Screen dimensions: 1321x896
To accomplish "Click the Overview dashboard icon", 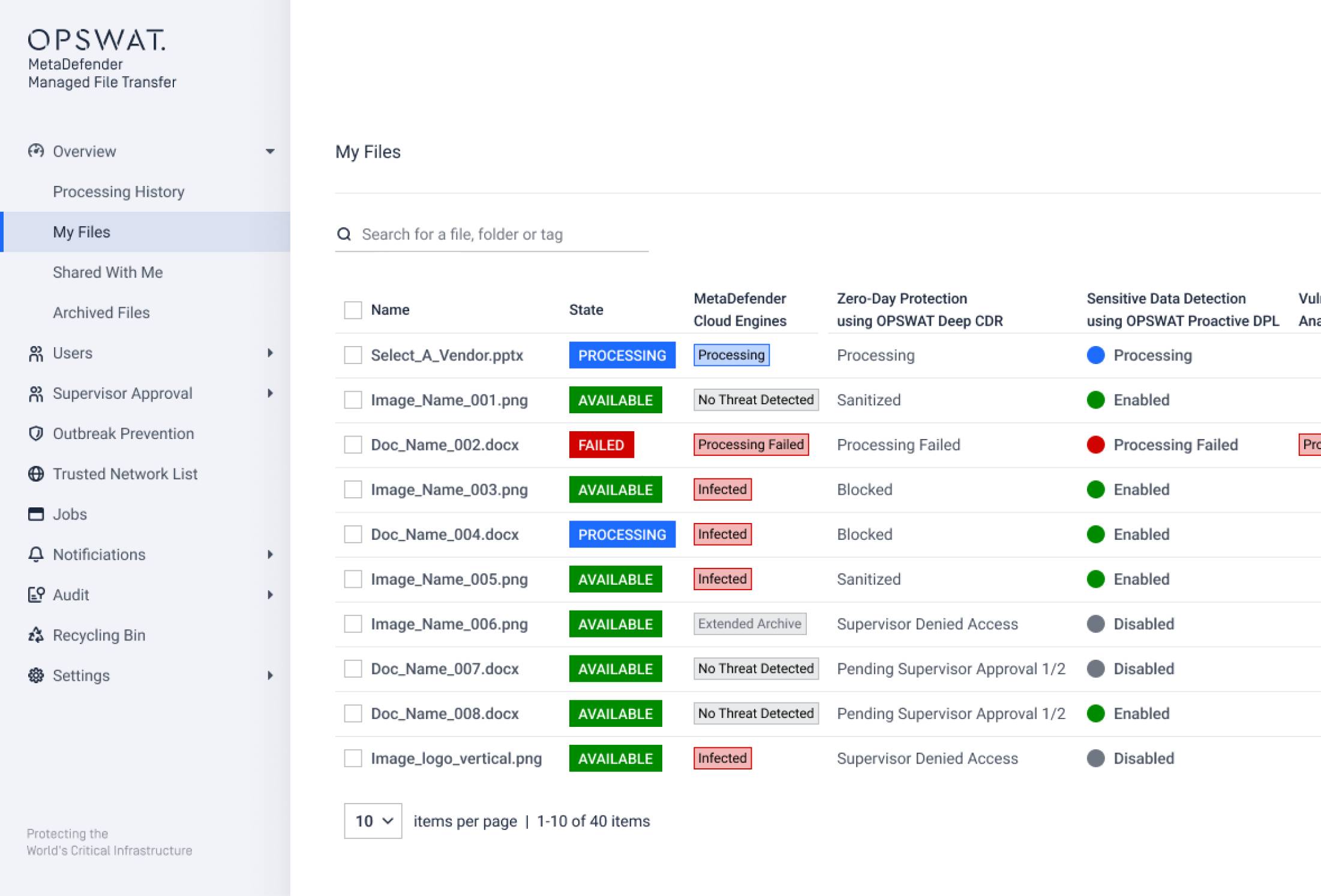I will (x=36, y=151).
